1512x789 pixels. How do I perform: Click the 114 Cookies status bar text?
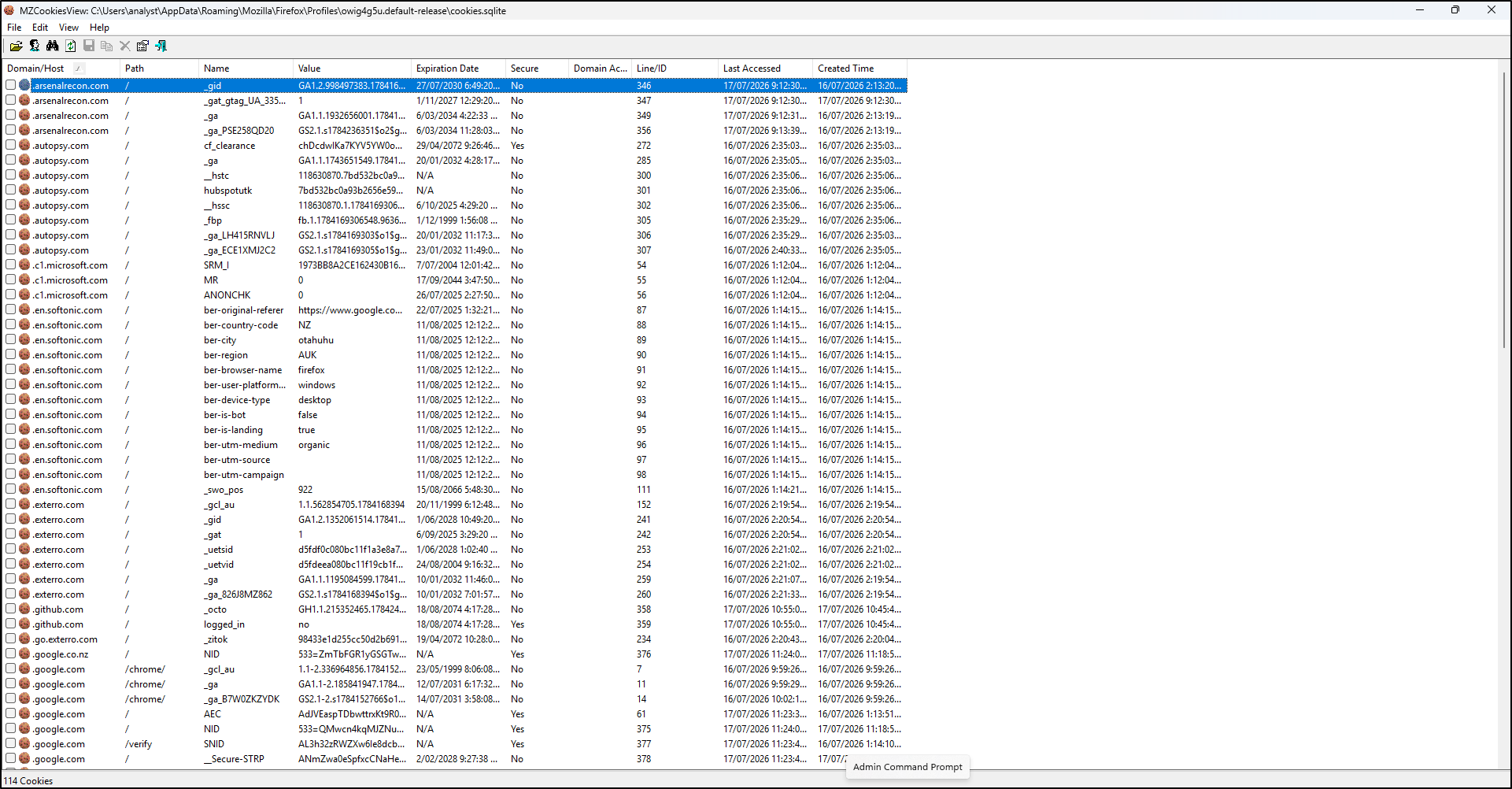28,781
